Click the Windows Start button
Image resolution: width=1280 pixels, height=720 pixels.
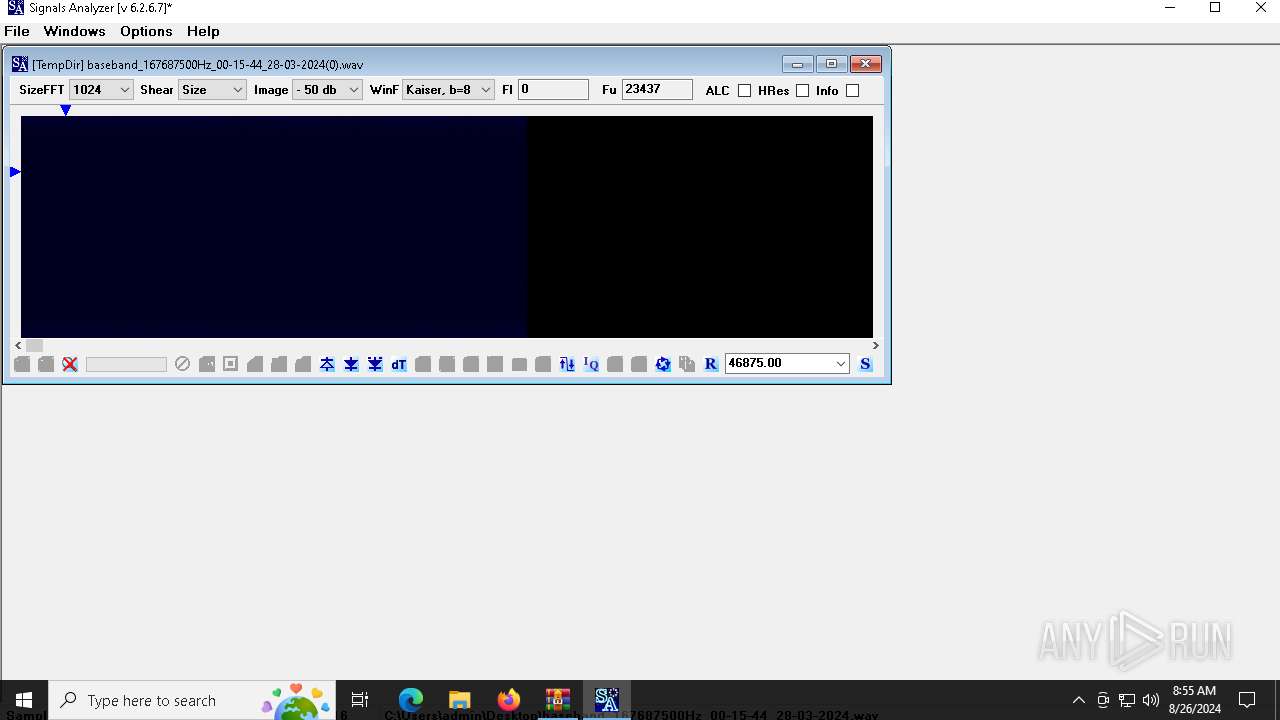pyautogui.click(x=24, y=700)
